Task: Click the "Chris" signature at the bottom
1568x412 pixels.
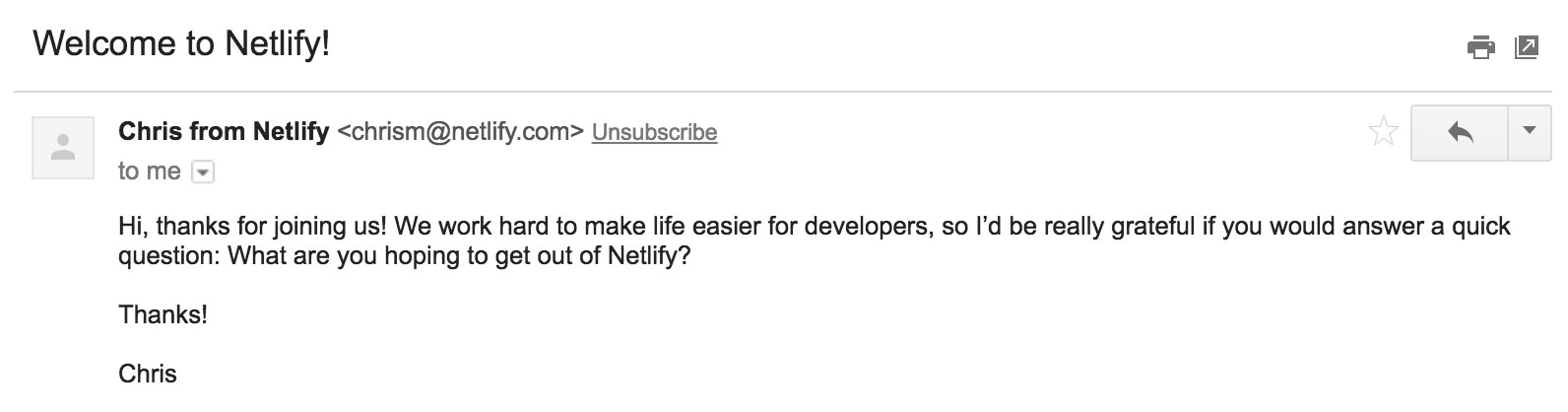Action: (x=148, y=374)
